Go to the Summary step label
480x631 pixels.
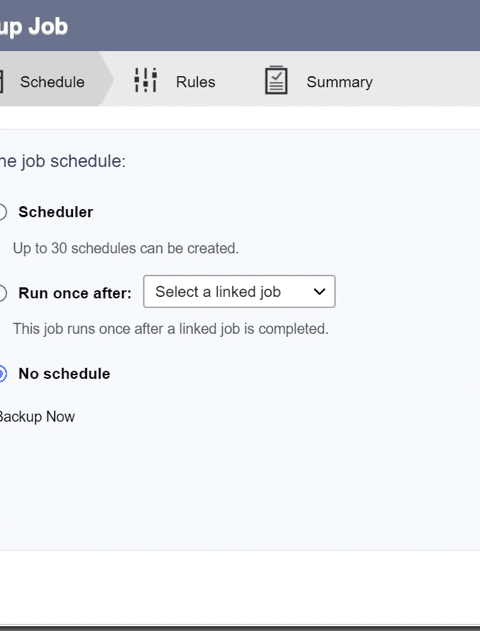[x=340, y=82]
